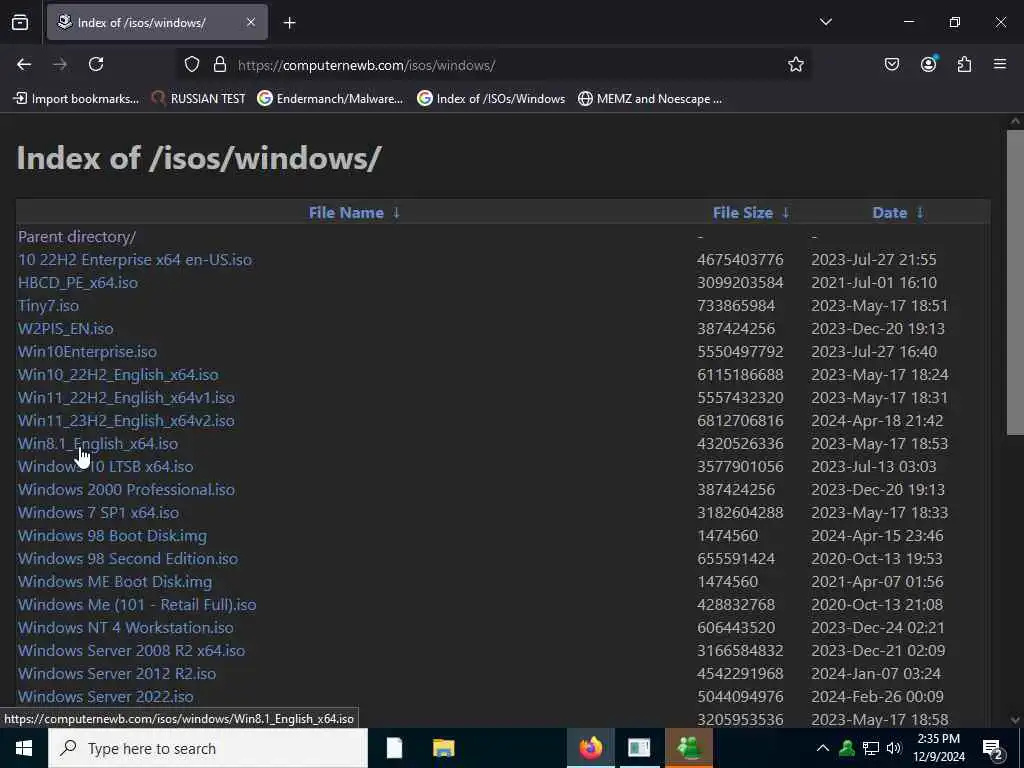Show hidden tray icons chevron

823,748
